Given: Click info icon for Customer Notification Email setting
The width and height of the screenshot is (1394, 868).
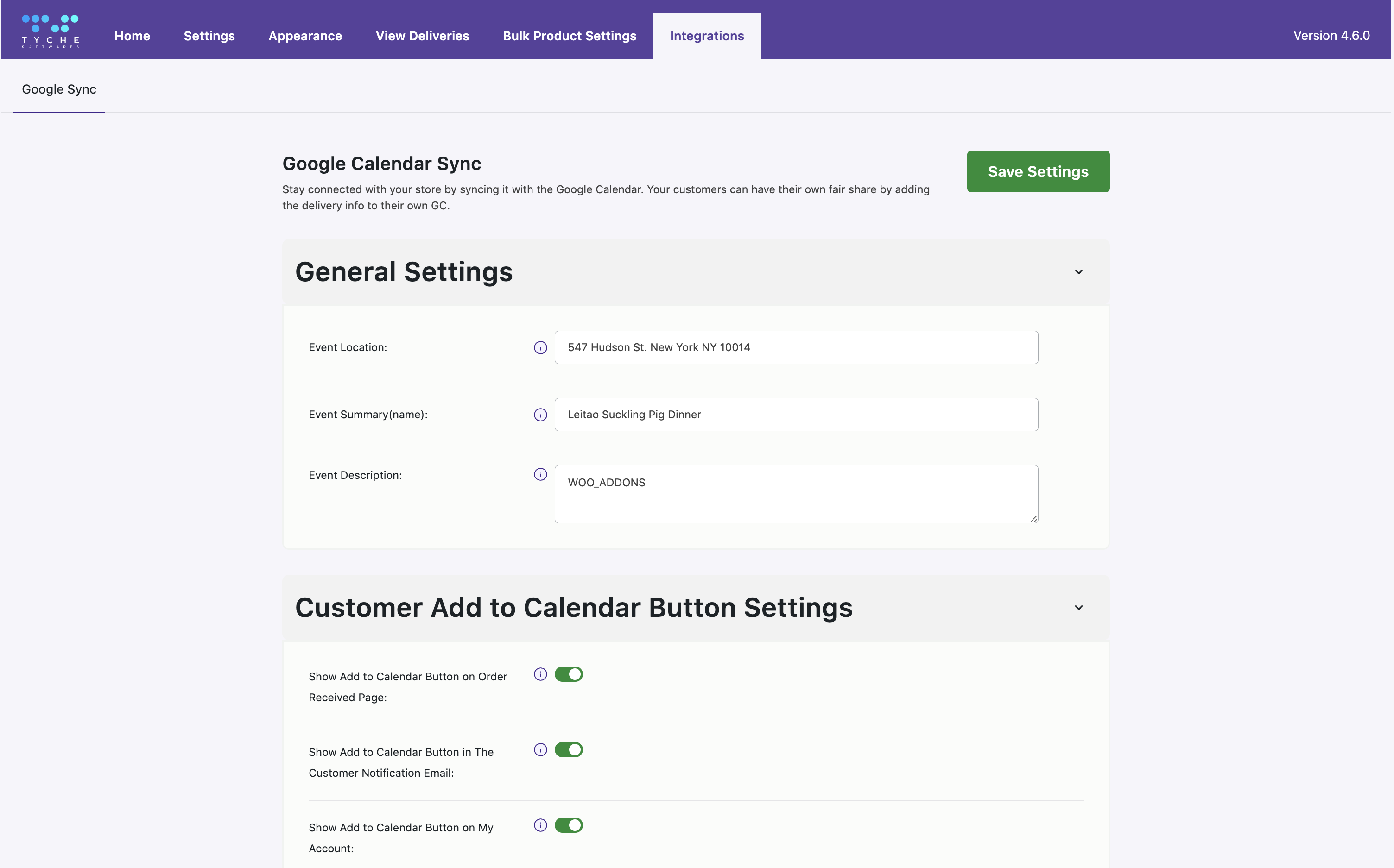Looking at the screenshot, I should [540, 750].
